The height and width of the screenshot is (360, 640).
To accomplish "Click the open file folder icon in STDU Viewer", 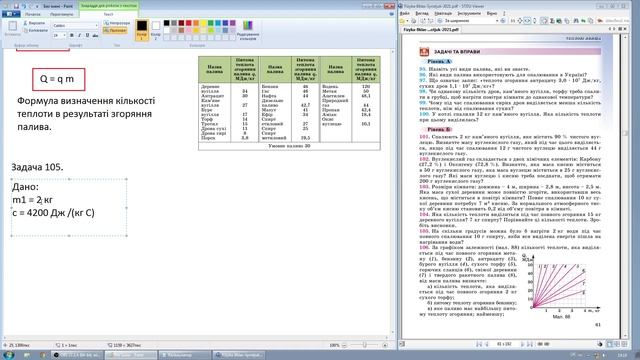I will pos(402,21).
